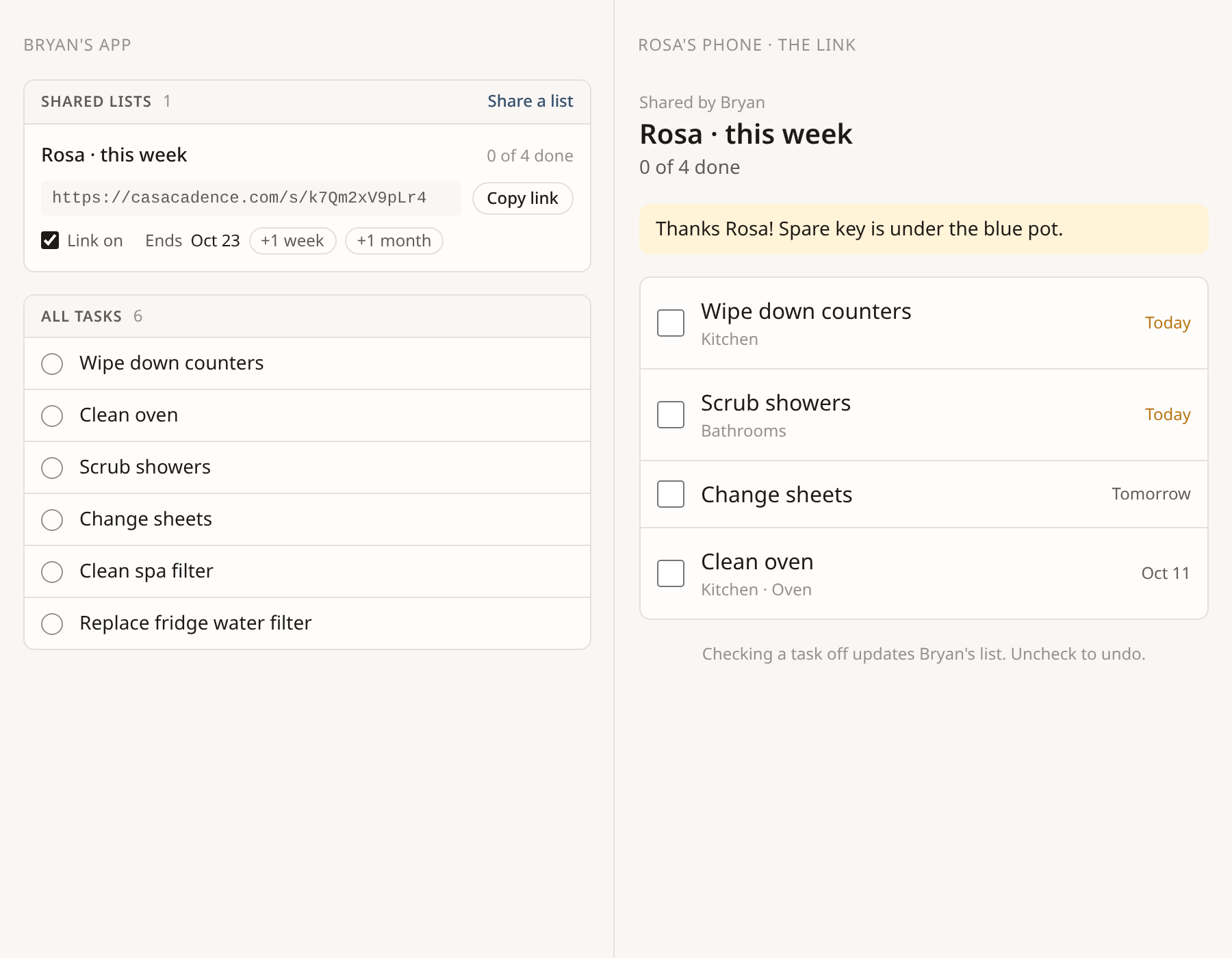Mark Change sheets done in All Tasks
The width and height of the screenshot is (1232, 958).
tap(52, 519)
